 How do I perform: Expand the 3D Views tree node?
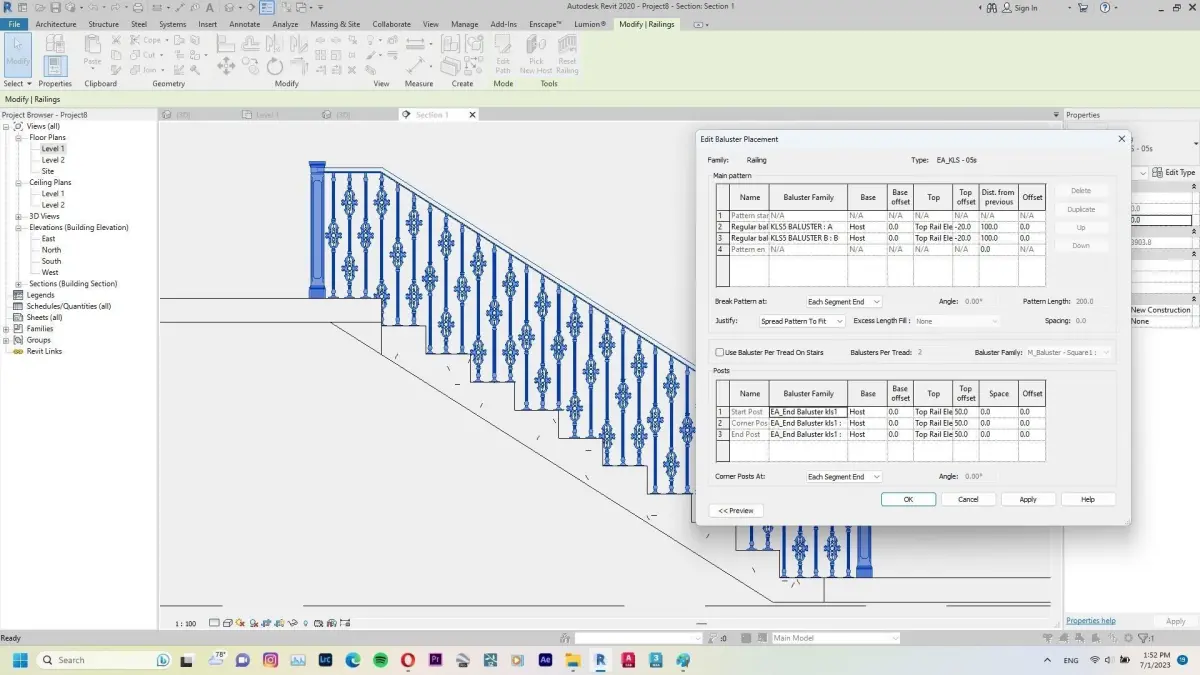[x=19, y=216]
